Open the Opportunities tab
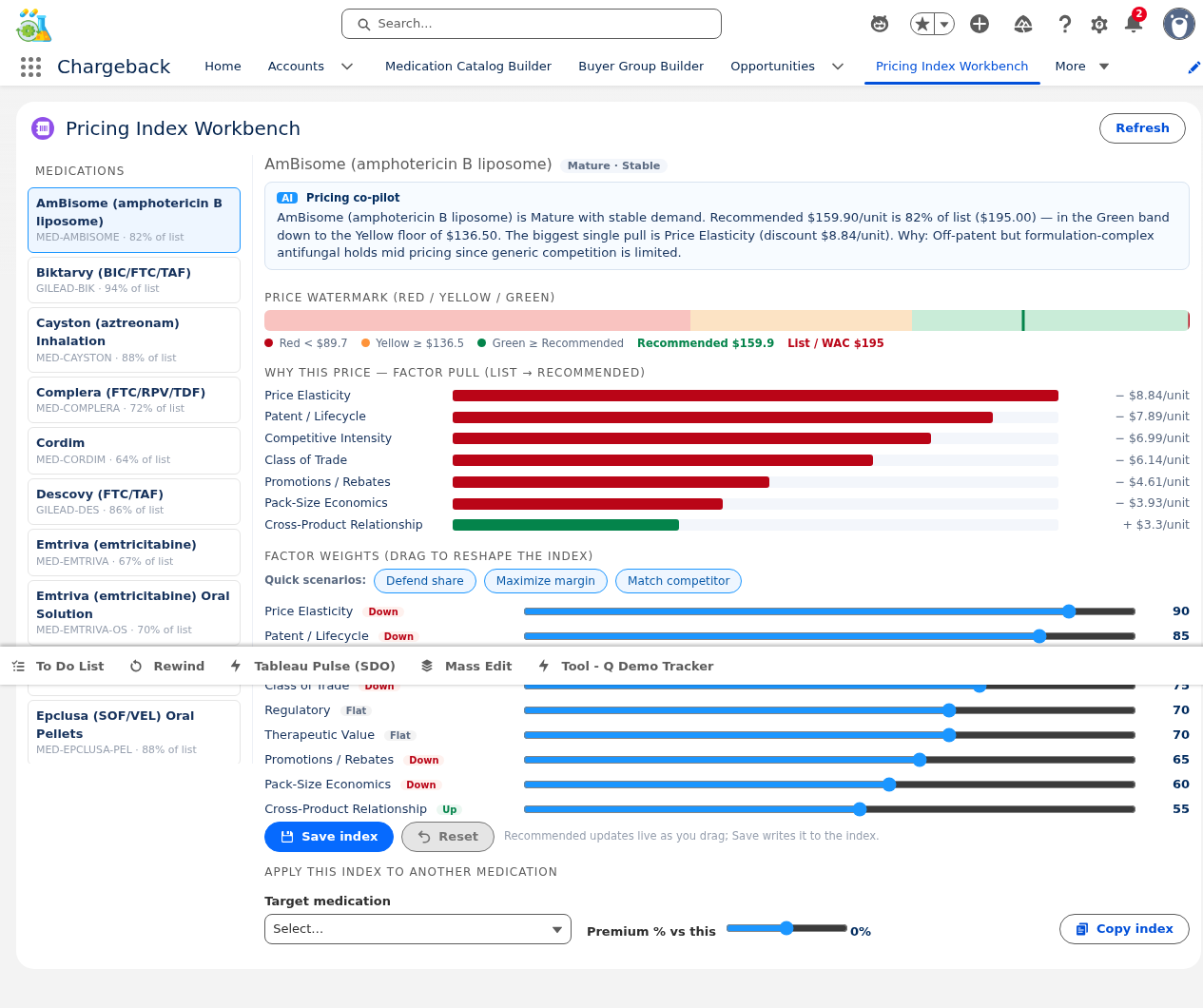 772,67
